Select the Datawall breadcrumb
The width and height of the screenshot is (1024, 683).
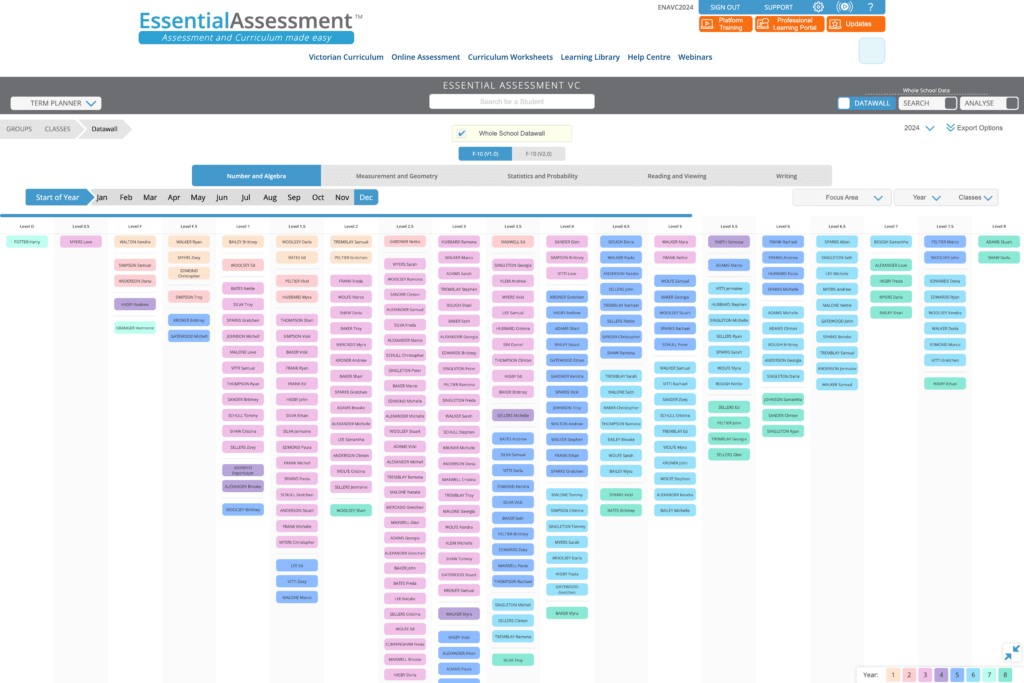pos(104,129)
